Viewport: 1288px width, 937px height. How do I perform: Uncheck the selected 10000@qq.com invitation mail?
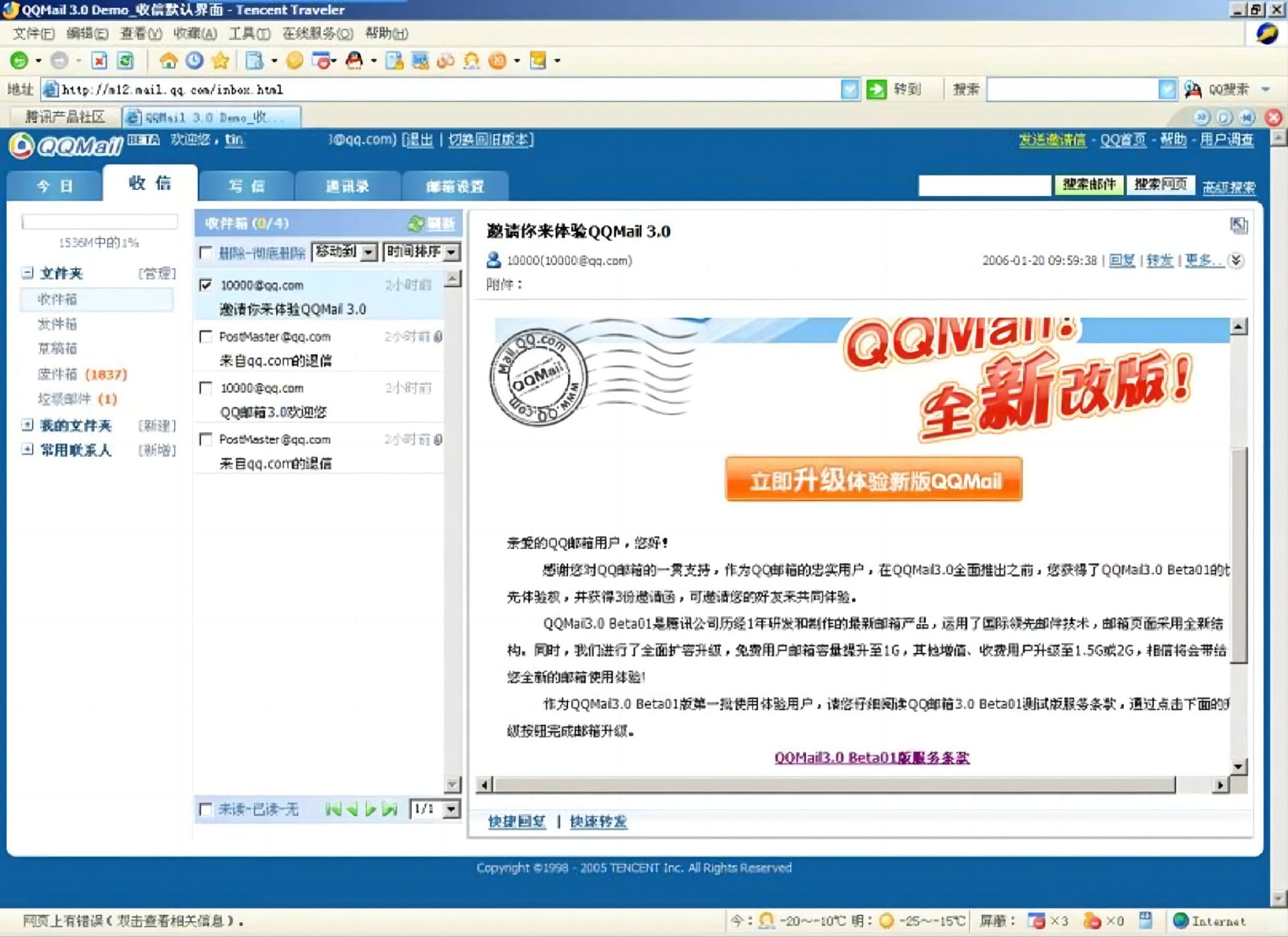(x=206, y=285)
